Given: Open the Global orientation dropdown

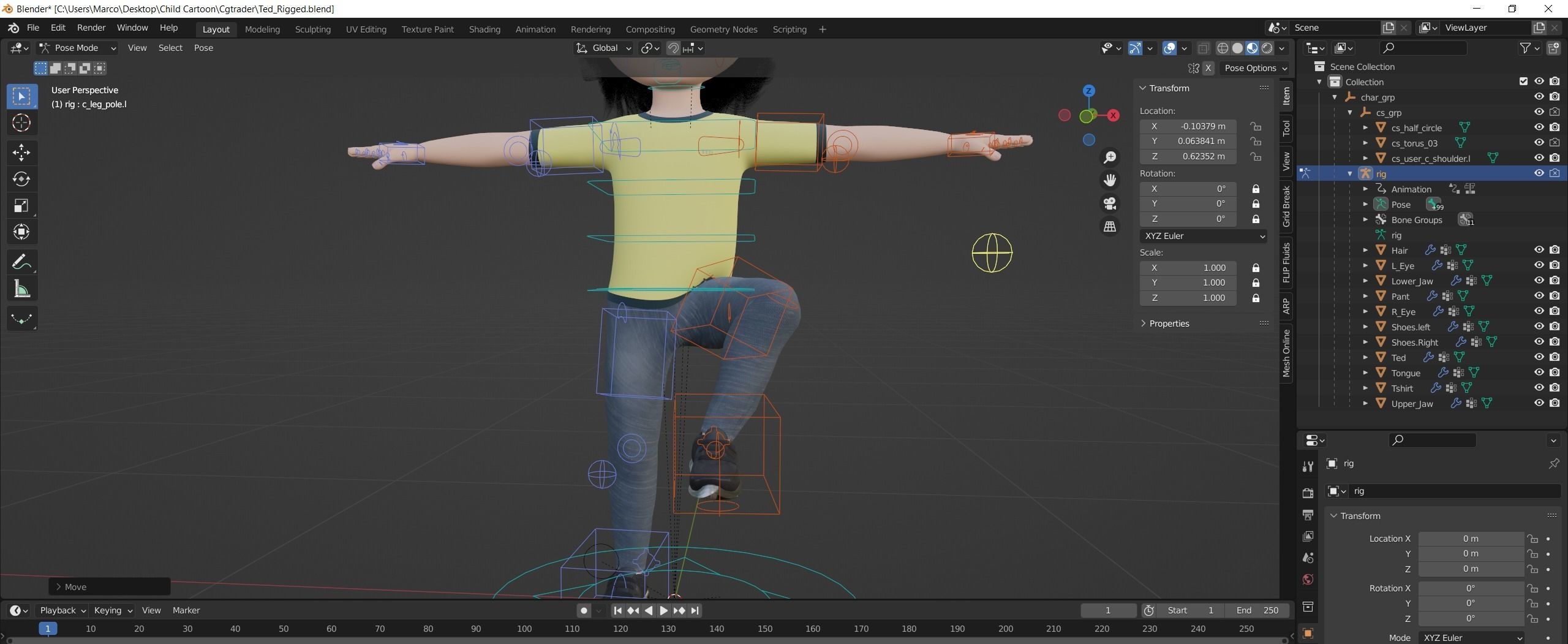Looking at the screenshot, I should pos(603,48).
